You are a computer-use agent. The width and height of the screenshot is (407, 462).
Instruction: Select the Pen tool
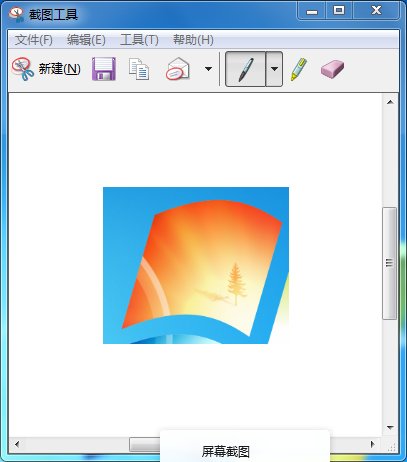pyautogui.click(x=246, y=69)
